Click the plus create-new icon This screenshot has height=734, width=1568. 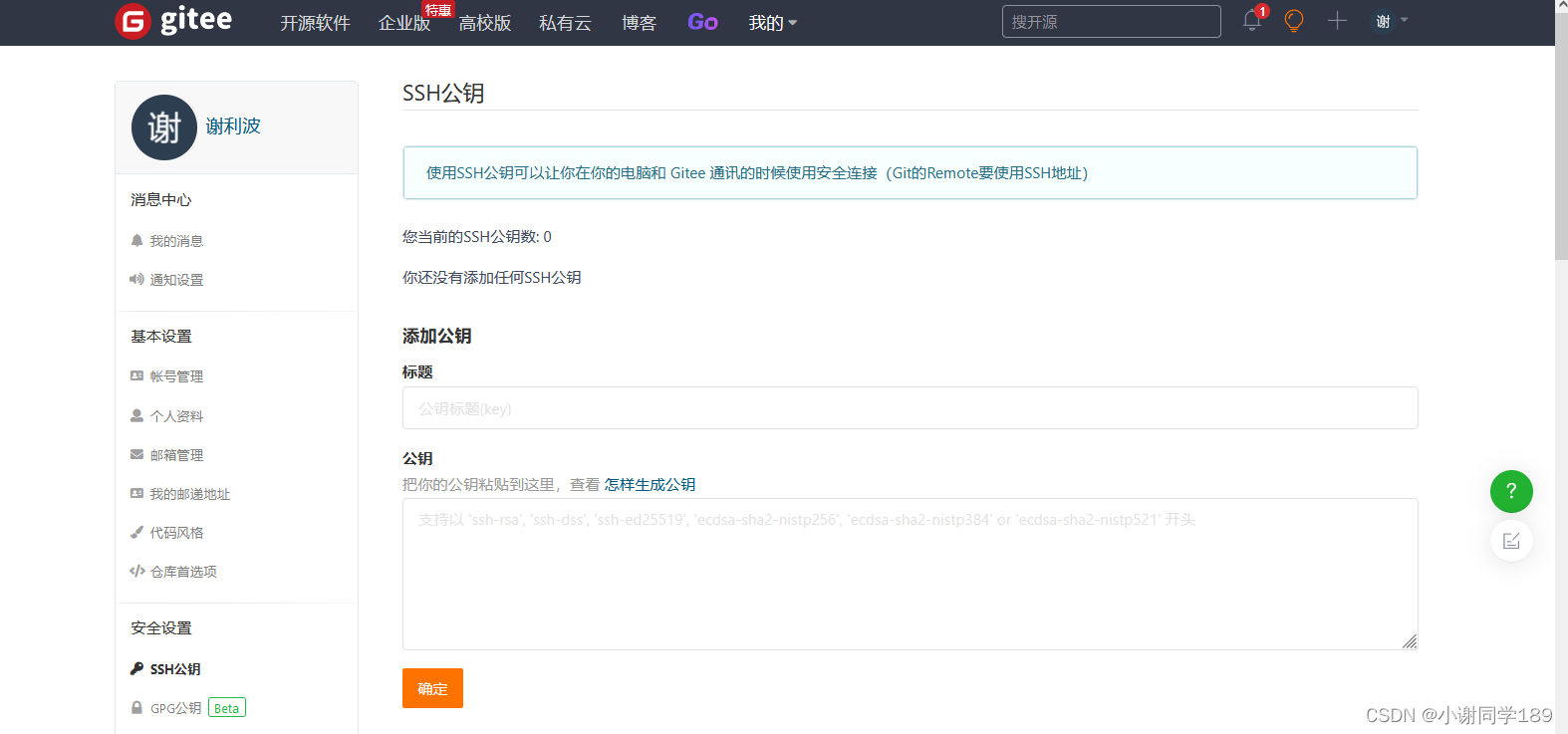point(1337,21)
